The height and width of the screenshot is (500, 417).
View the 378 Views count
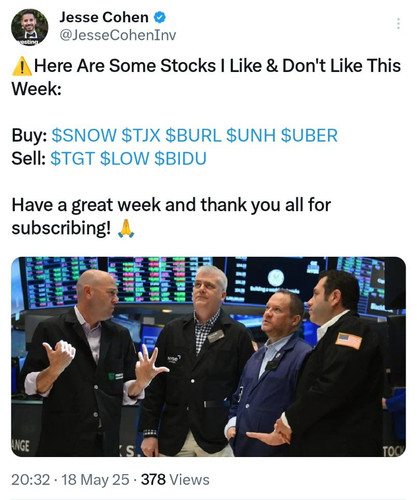click(175, 480)
